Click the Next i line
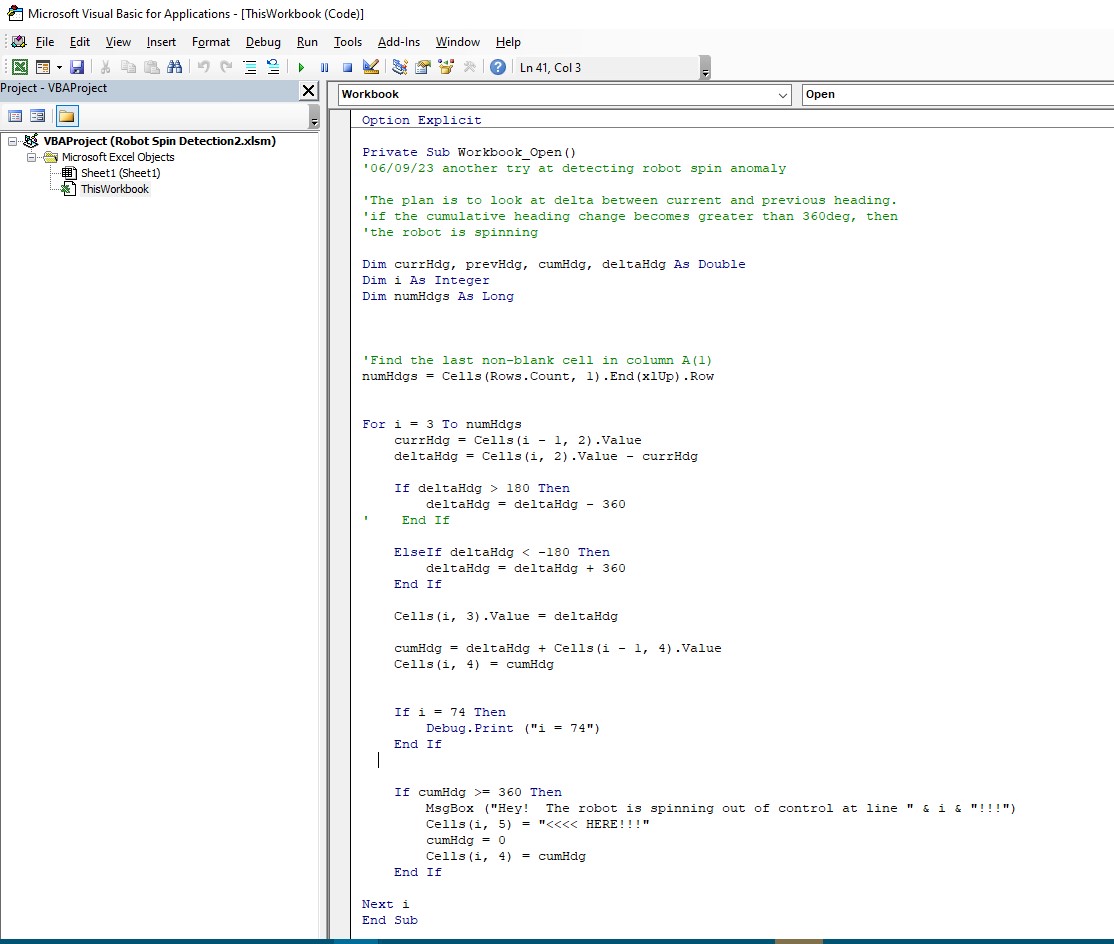1114x944 pixels. 385,904
